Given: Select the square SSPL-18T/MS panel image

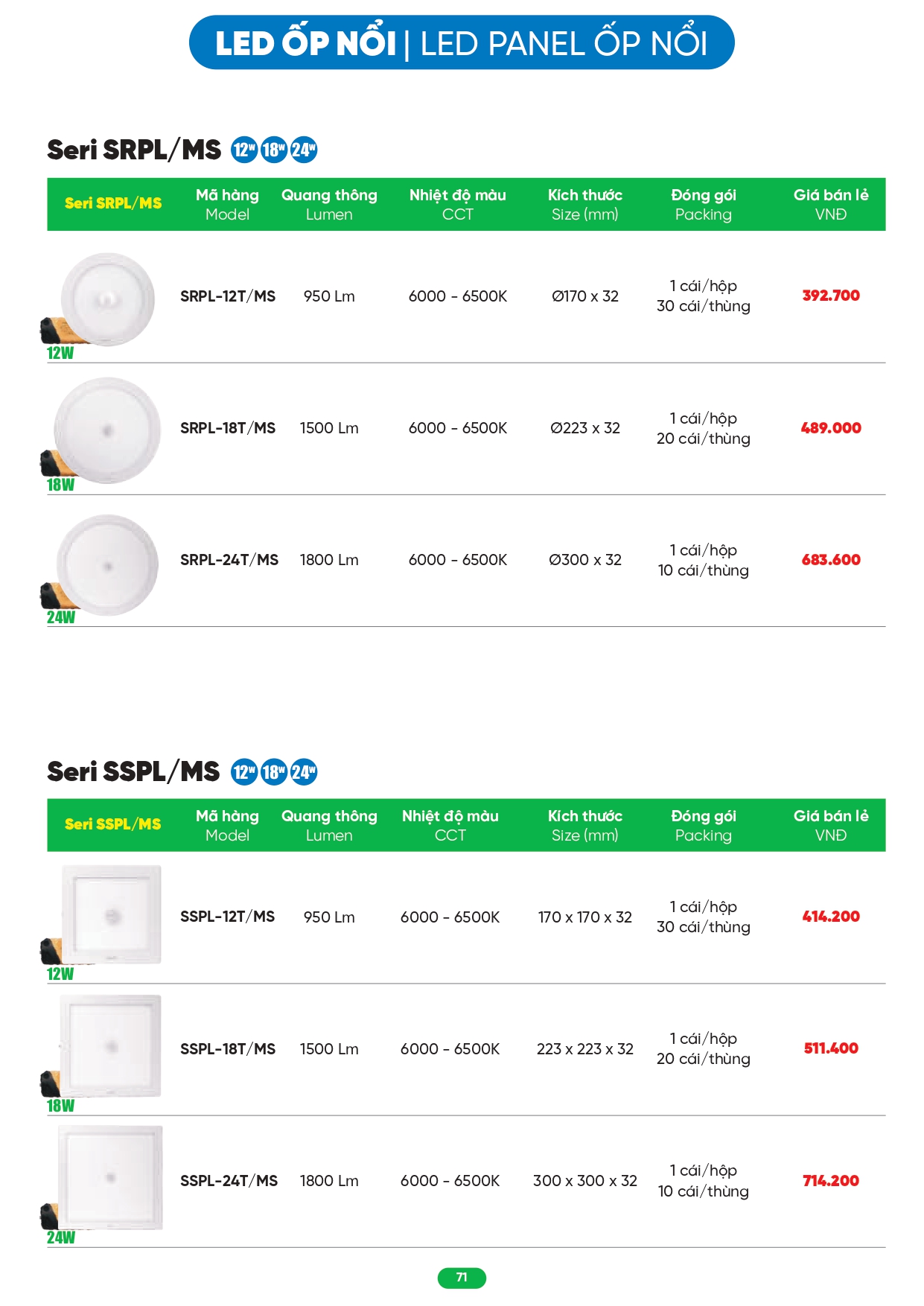Looking at the screenshot, I should [111, 1046].
